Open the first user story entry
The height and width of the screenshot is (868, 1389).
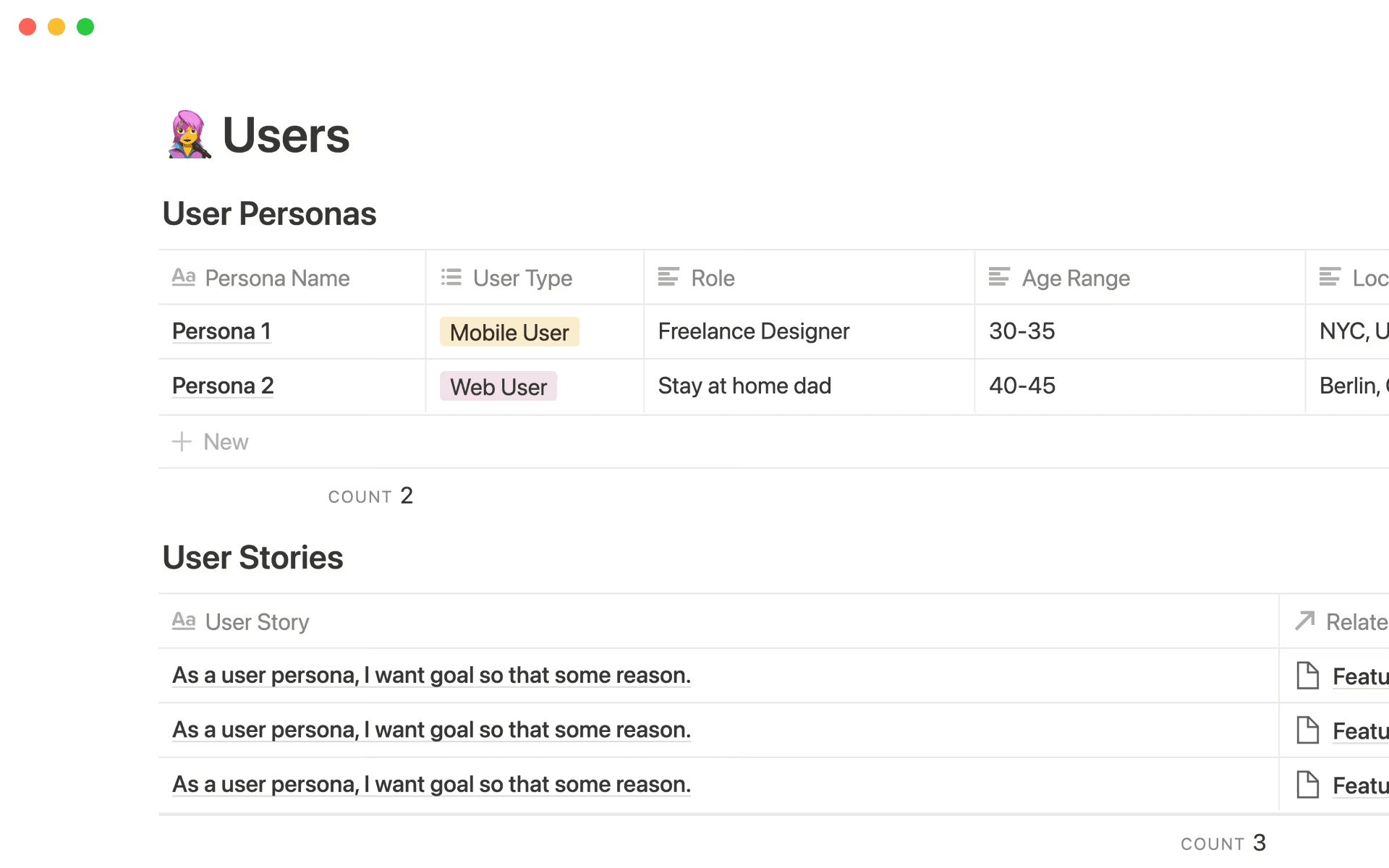(430, 675)
